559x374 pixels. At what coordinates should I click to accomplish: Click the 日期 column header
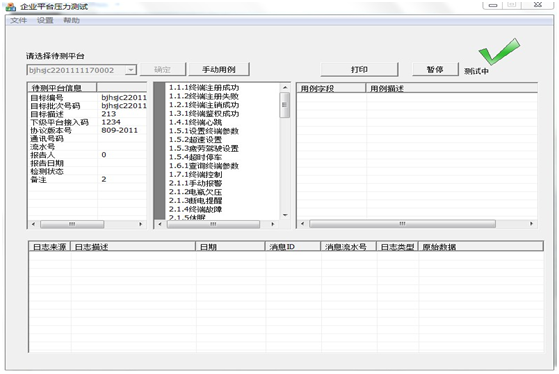pyautogui.click(x=230, y=247)
